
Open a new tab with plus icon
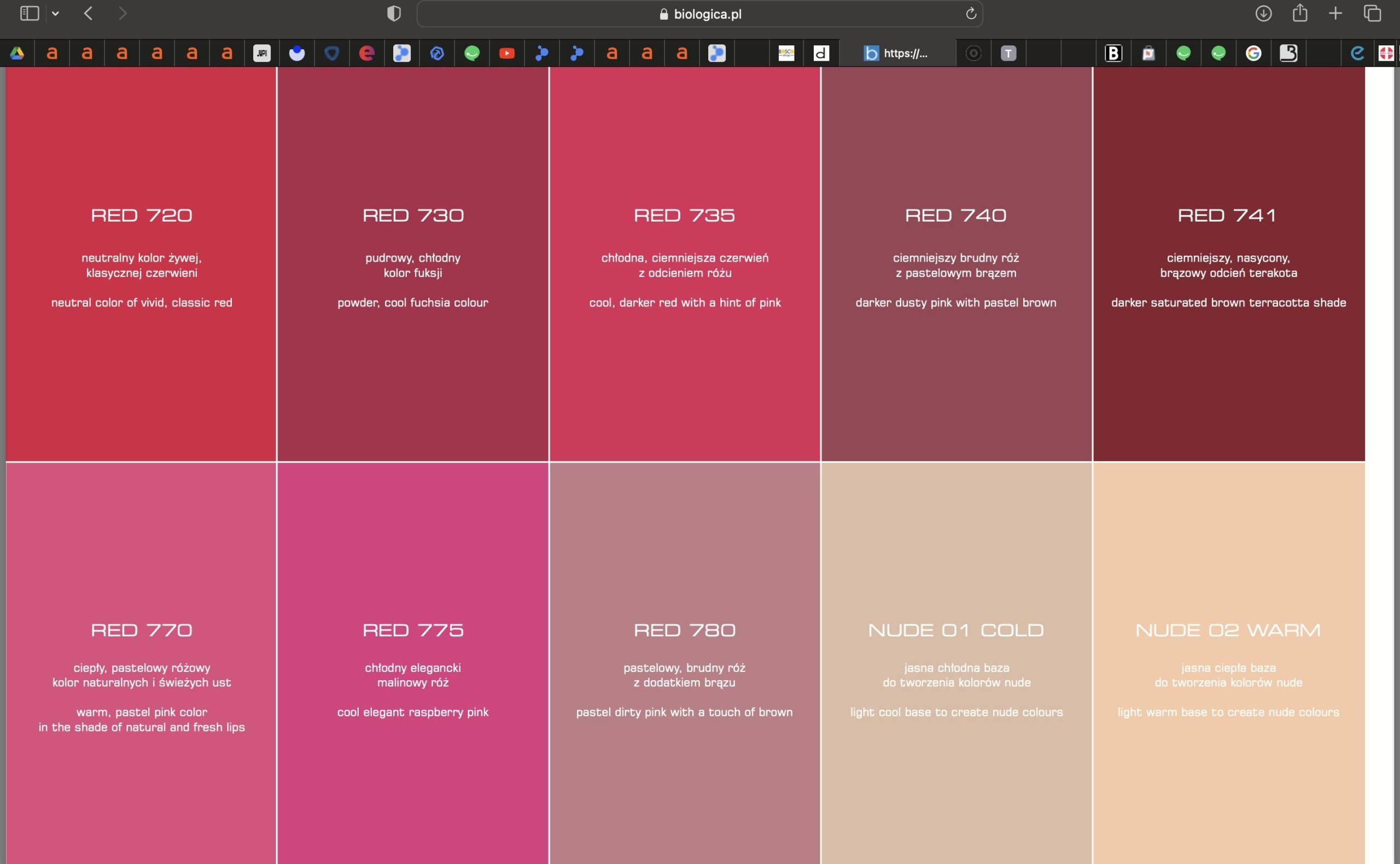[x=1335, y=14]
